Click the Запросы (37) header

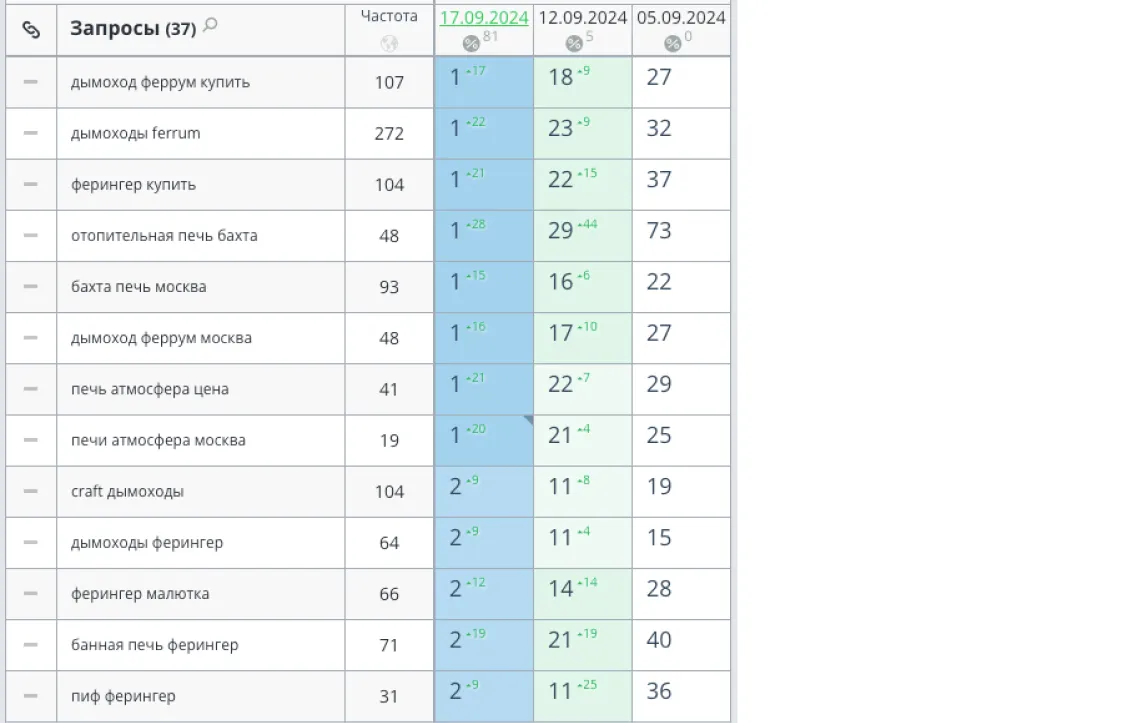[133, 29]
